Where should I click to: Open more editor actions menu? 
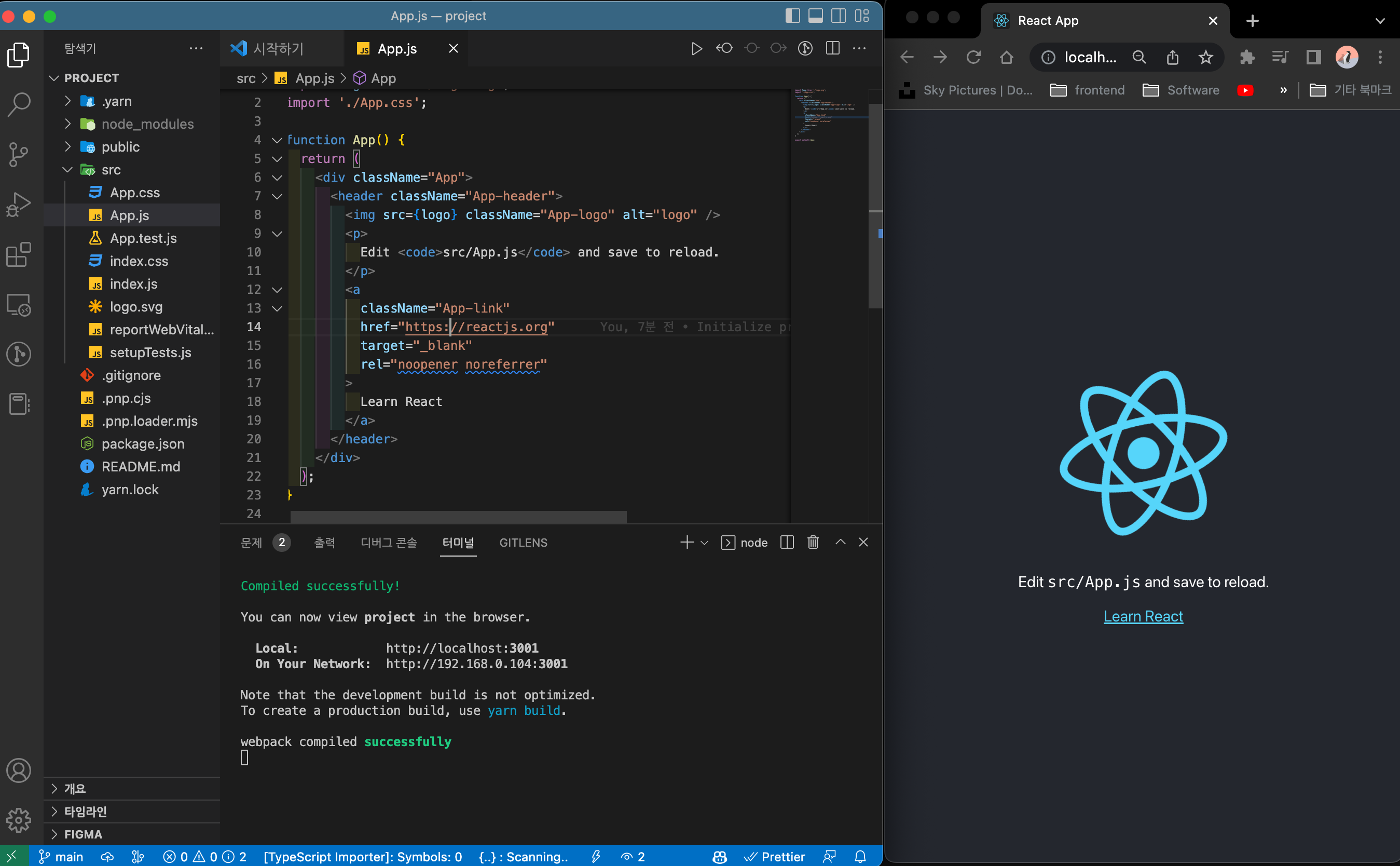(x=859, y=49)
